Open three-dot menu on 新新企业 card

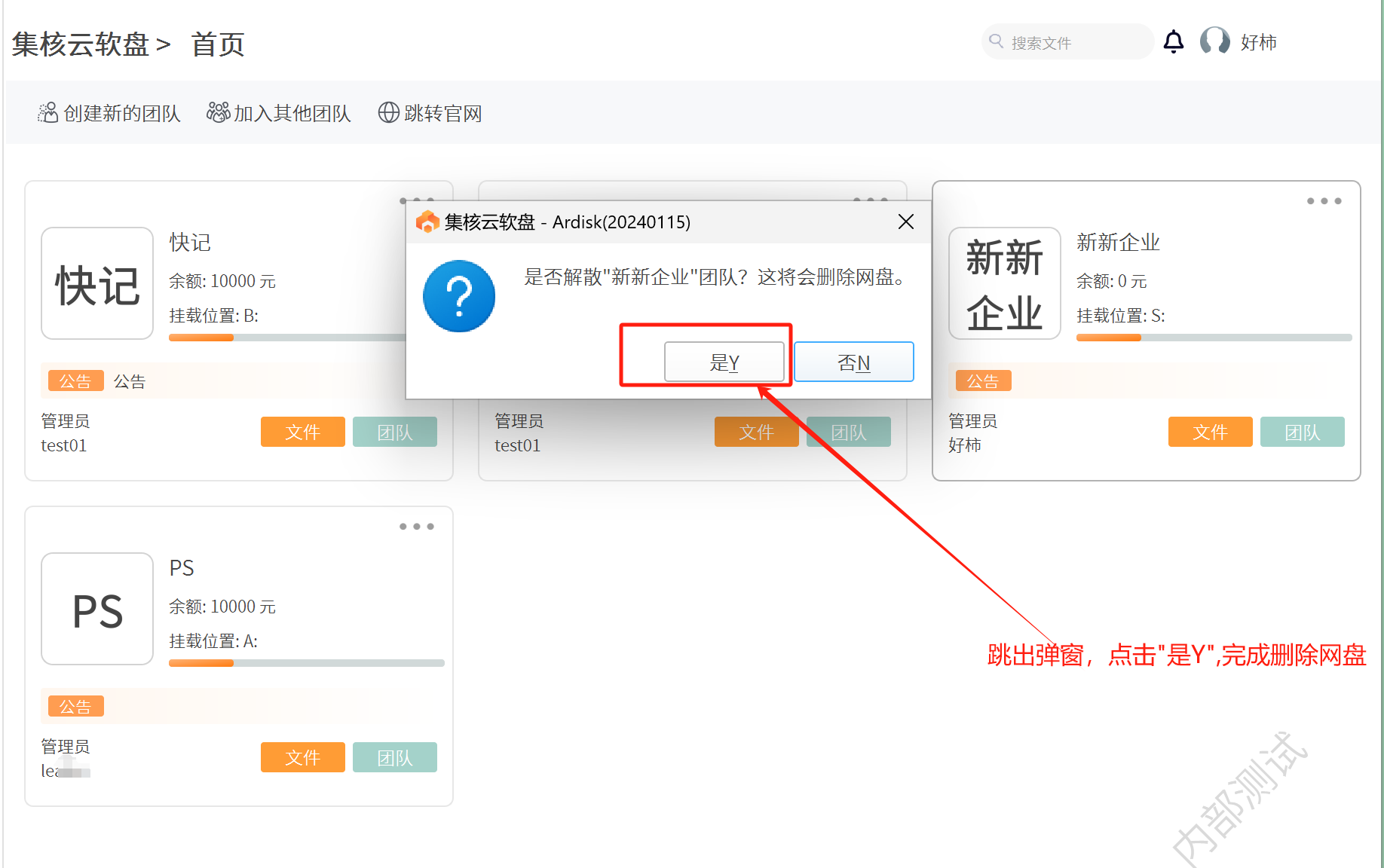[x=1324, y=201]
